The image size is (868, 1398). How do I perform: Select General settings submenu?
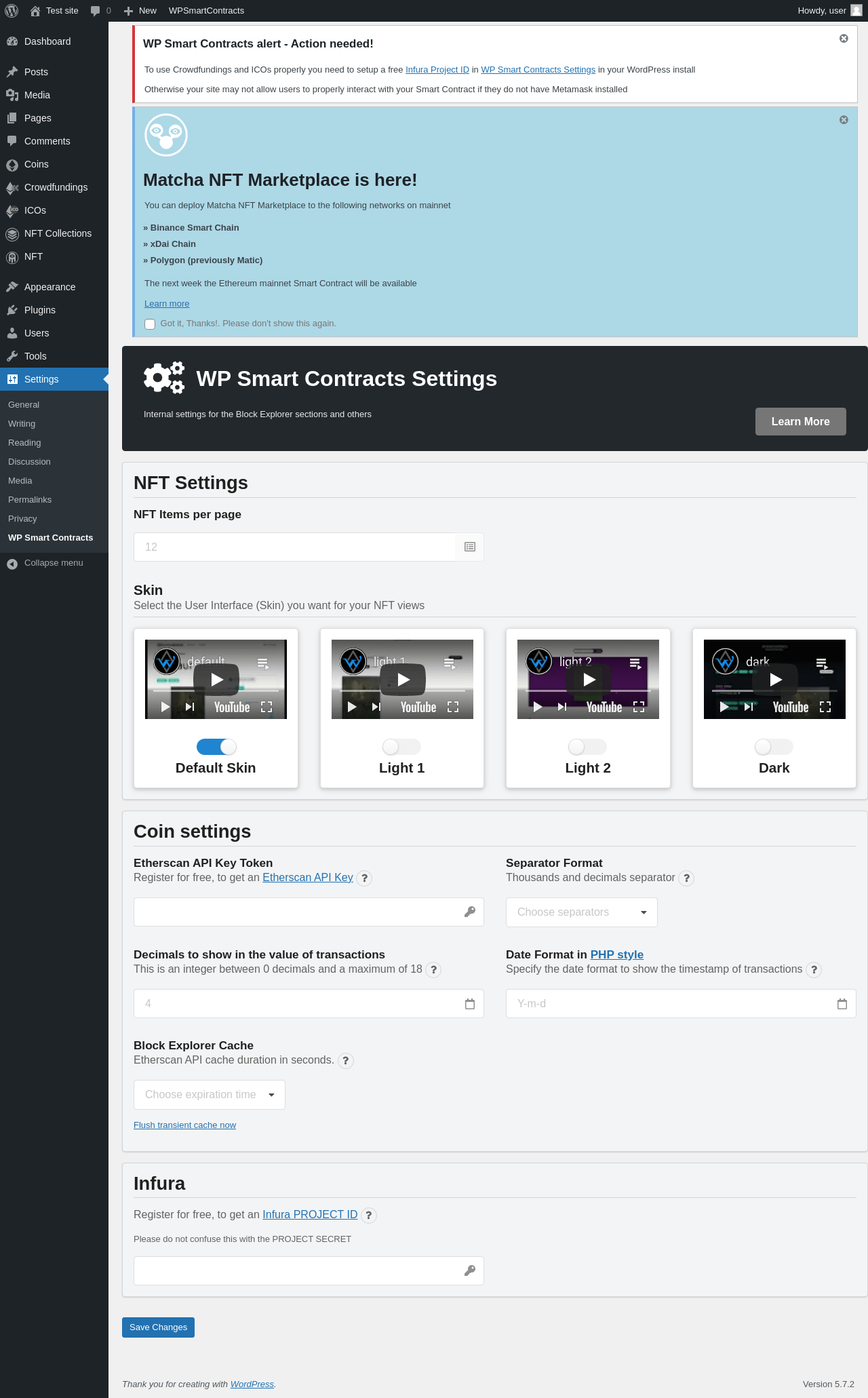point(24,405)
